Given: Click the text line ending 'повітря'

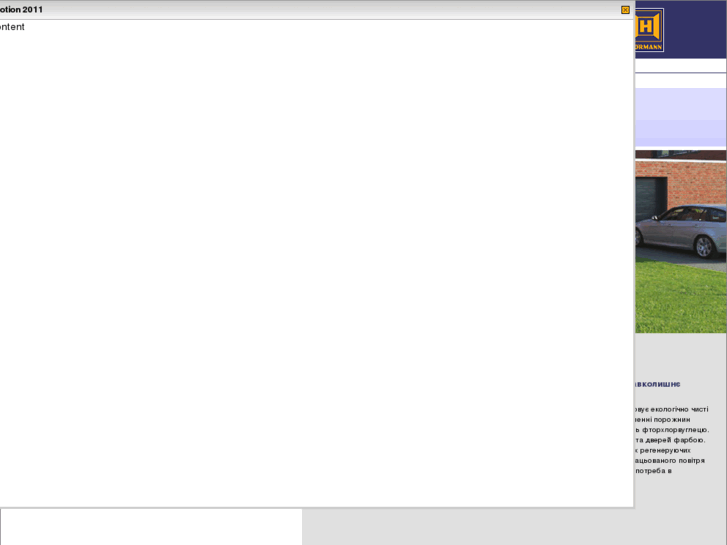Looking at the screenshot, I should coord(670,460).
